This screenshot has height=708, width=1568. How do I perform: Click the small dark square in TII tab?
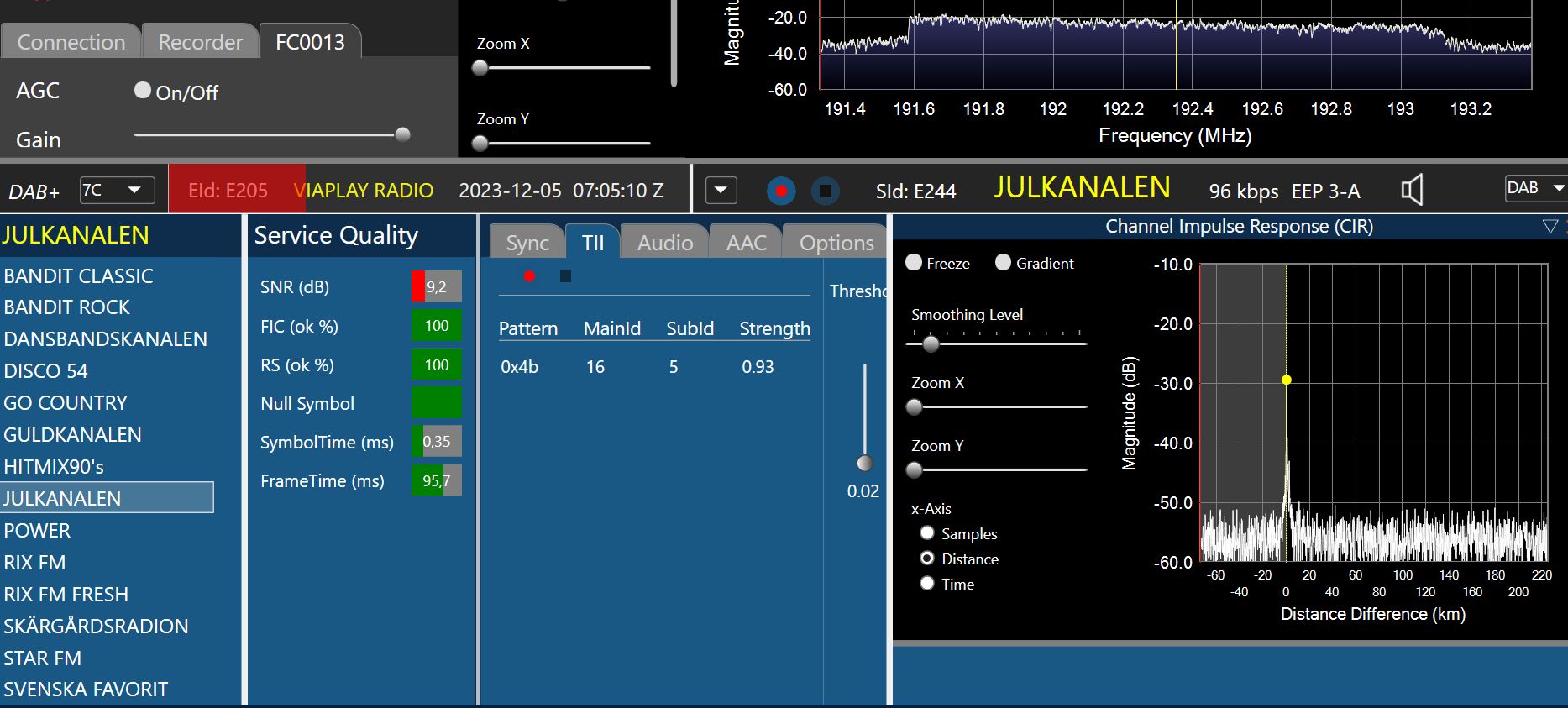565,276
